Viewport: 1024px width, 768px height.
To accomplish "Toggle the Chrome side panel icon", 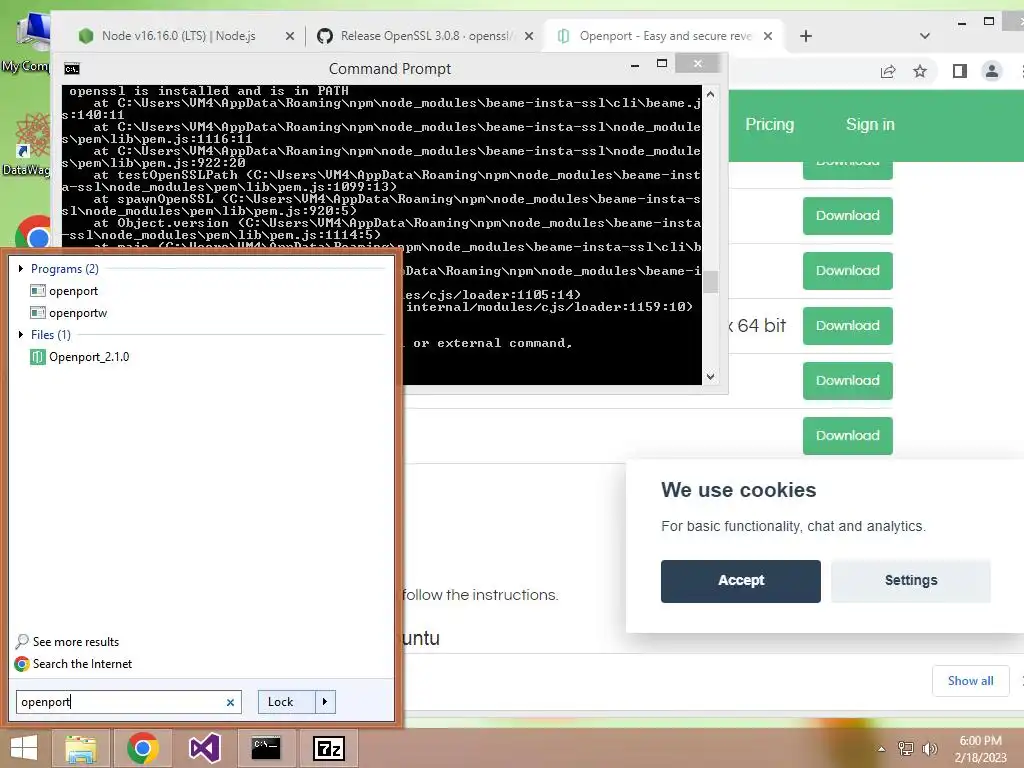I will coord(959,71).
